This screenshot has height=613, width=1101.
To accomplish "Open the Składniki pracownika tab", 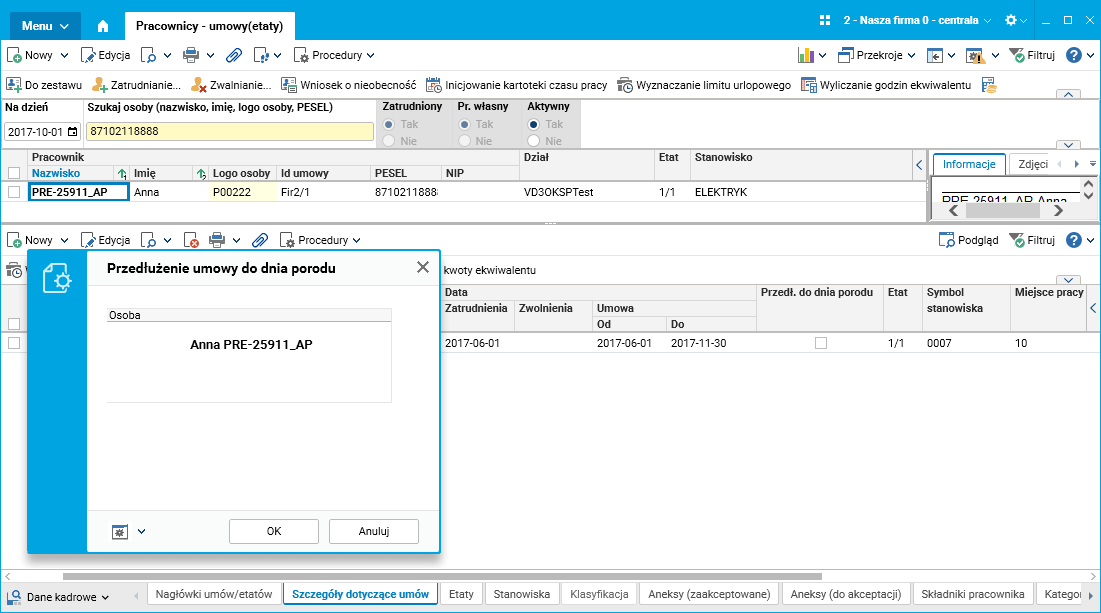I will [973, 594].
